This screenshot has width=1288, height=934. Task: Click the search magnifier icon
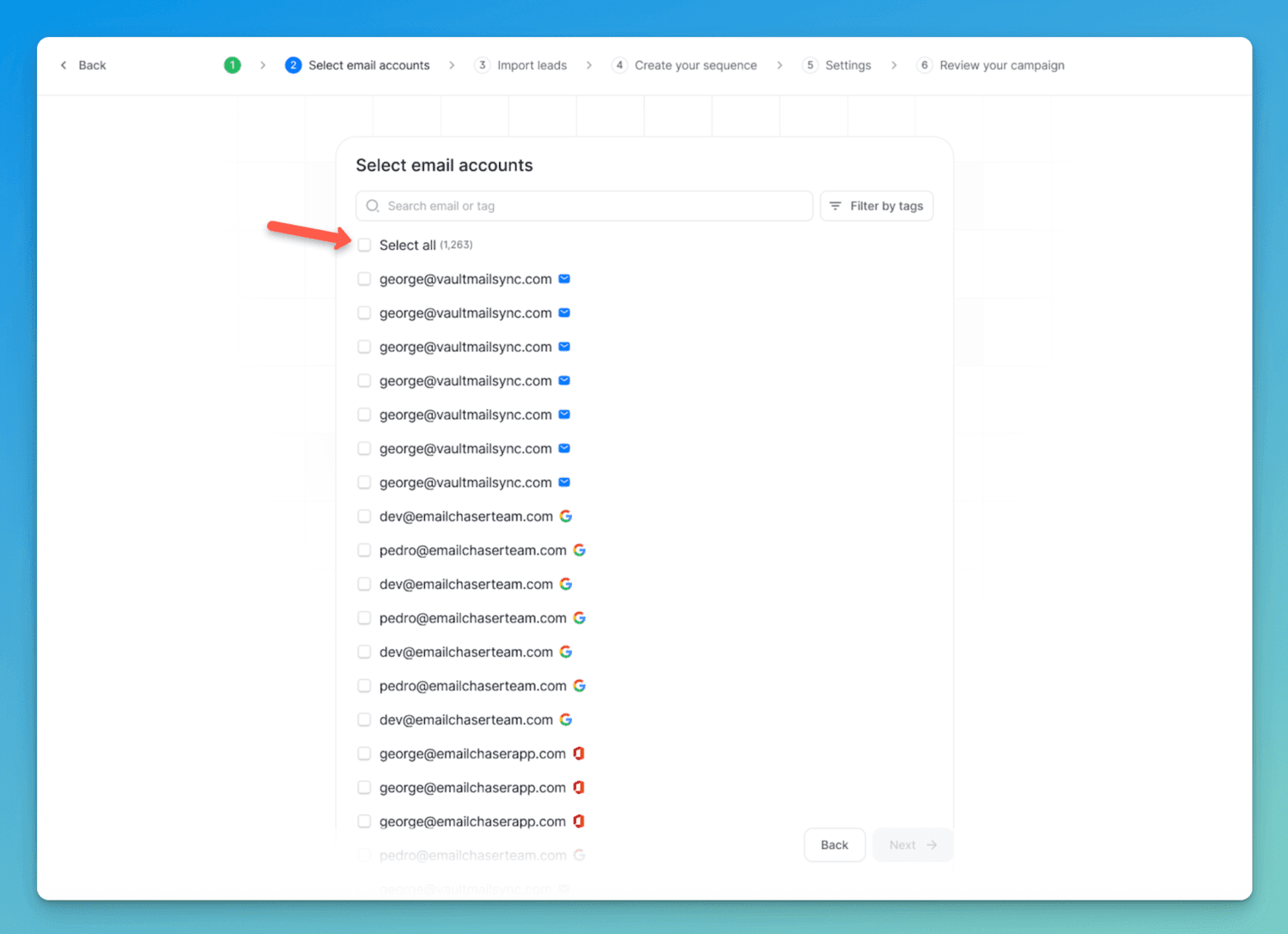(x=373, y=206)
